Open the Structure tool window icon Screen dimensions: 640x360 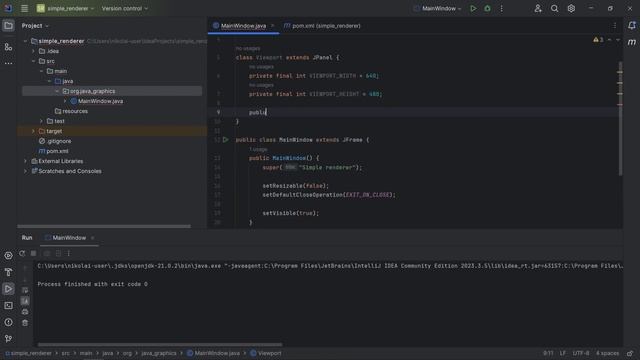click(8, 47)
